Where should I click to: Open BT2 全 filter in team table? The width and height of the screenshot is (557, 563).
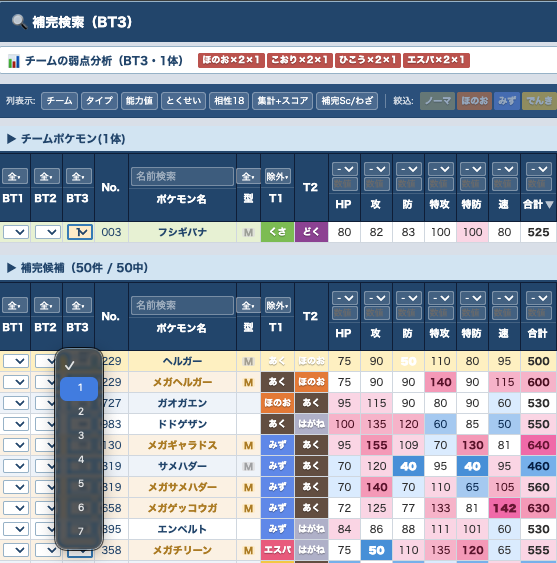coord(47,176)
